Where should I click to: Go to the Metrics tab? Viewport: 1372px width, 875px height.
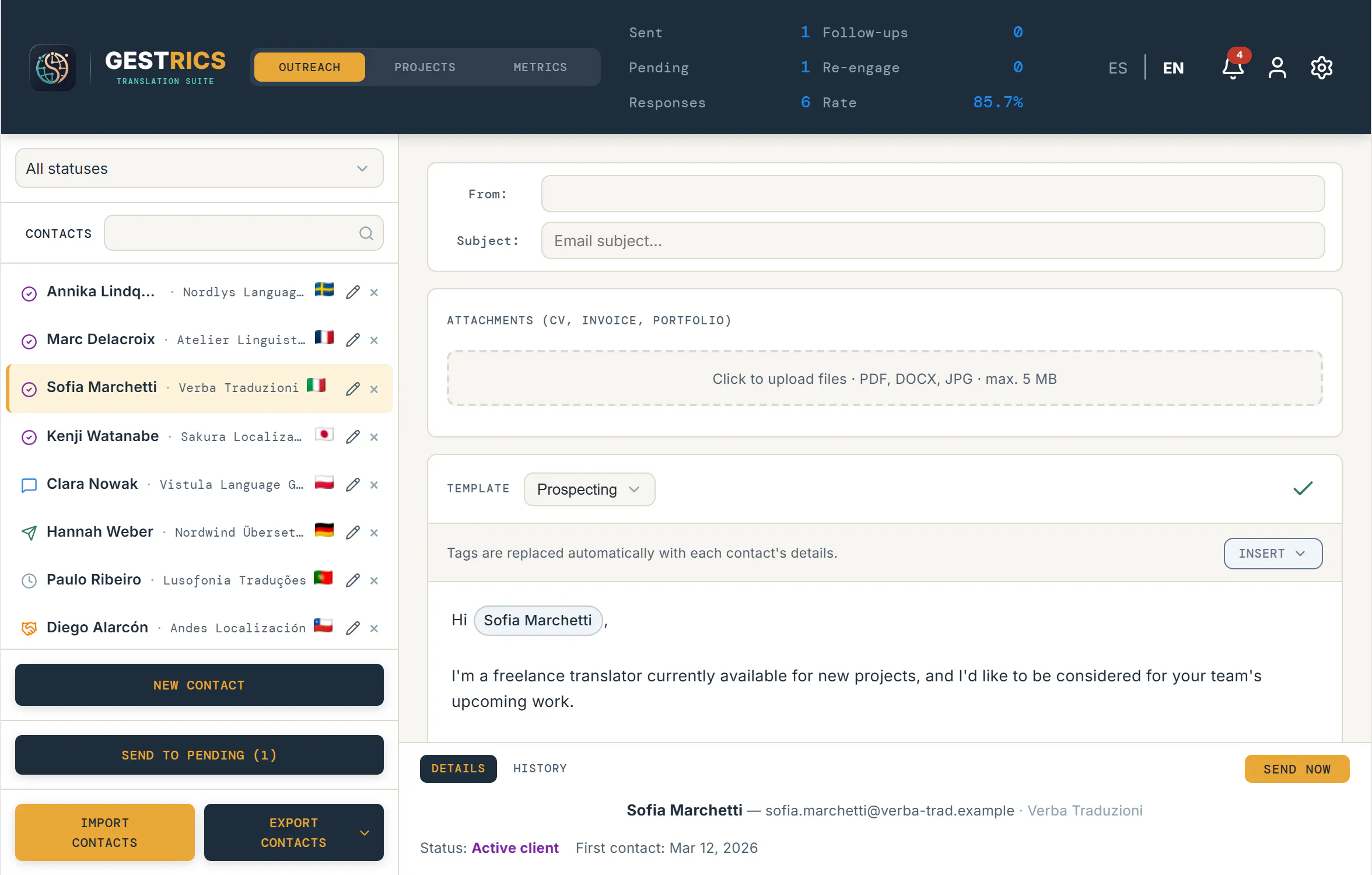[540, 67]
